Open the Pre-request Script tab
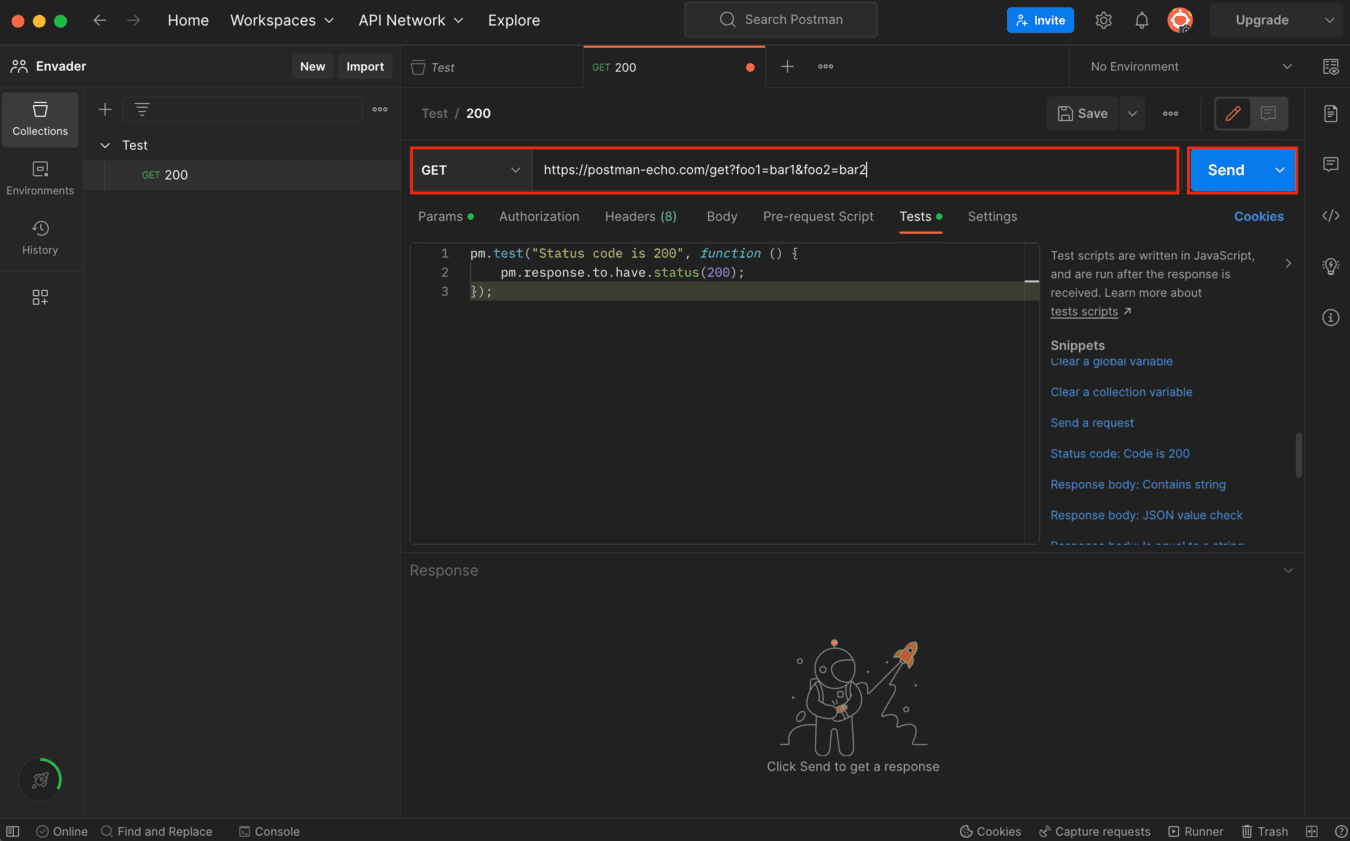Viewport: 1350px width, 841px height. (x=817, y=216)
